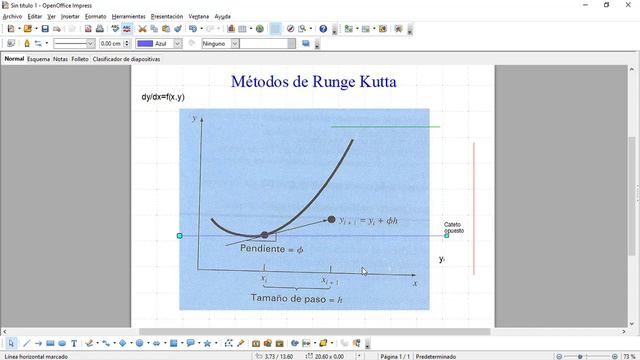
Task: Open the Editar menu
Action: pos(35,16)
